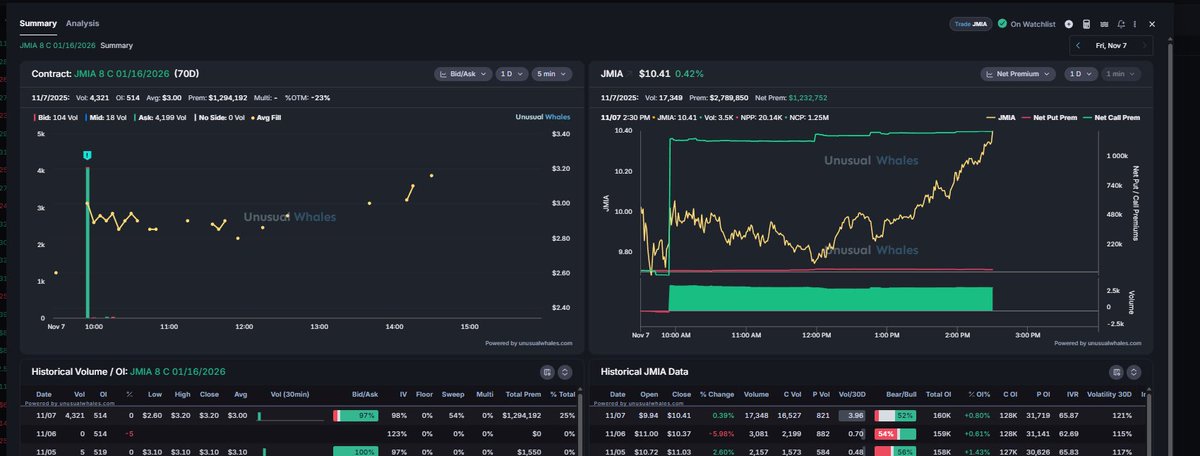Toggle the On Watchlist checkmark
Viewport: 1200px width, 456px height.
point(1002,23)
